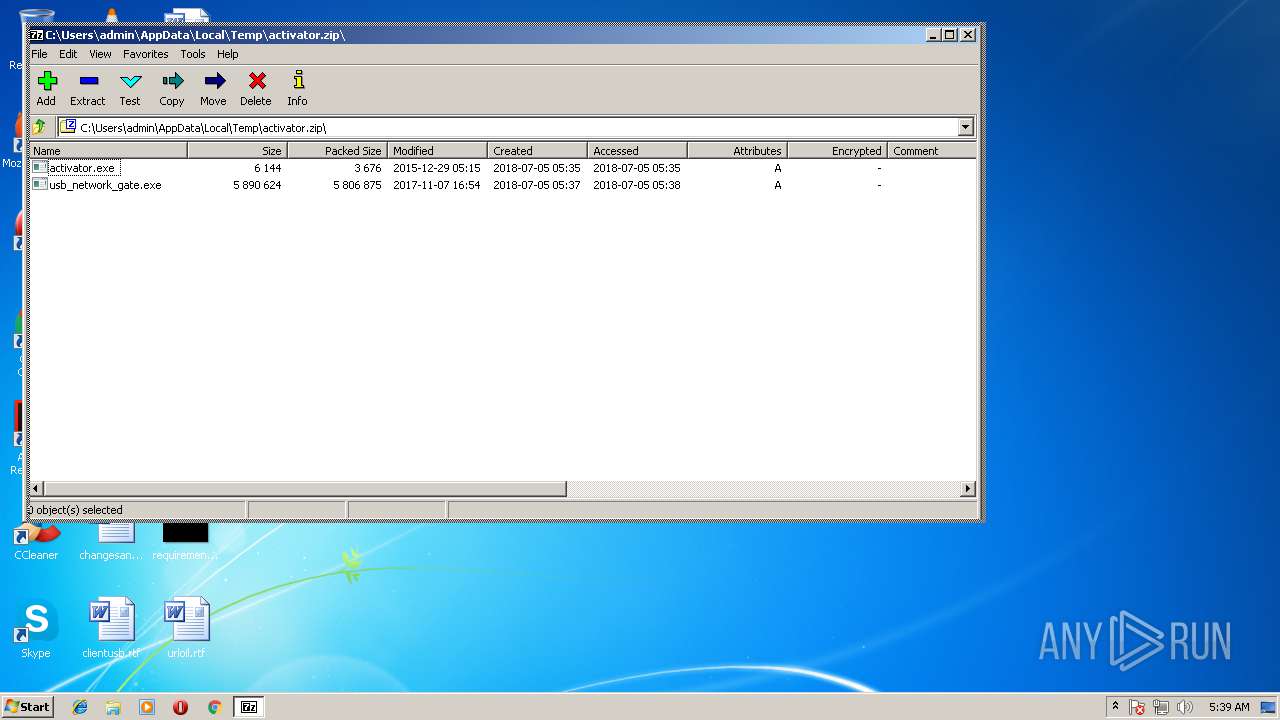The width and height of the screenshot is (1280, 720).
Task: Show hidden tray icons arrow
Action: (x=1115, y=706)
